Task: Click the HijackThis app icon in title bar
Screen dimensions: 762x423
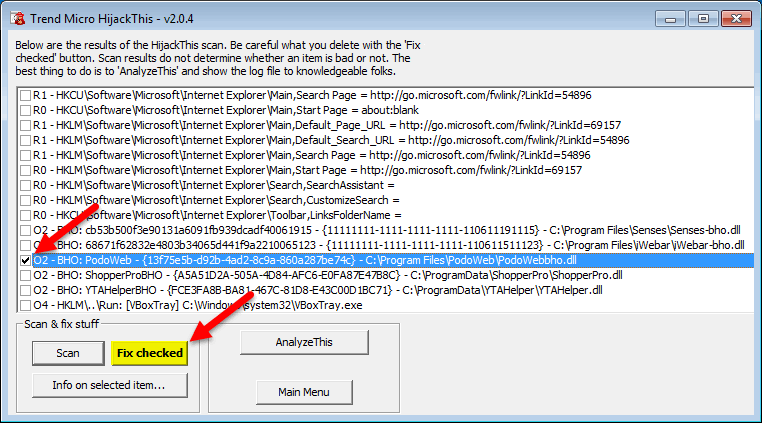Action: click(x=18, y=18)
